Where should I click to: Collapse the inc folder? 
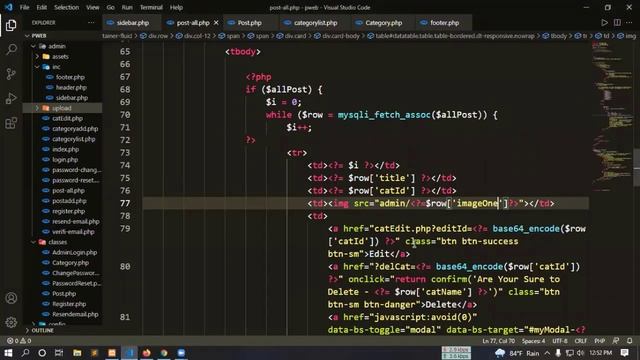click(37, 67)
